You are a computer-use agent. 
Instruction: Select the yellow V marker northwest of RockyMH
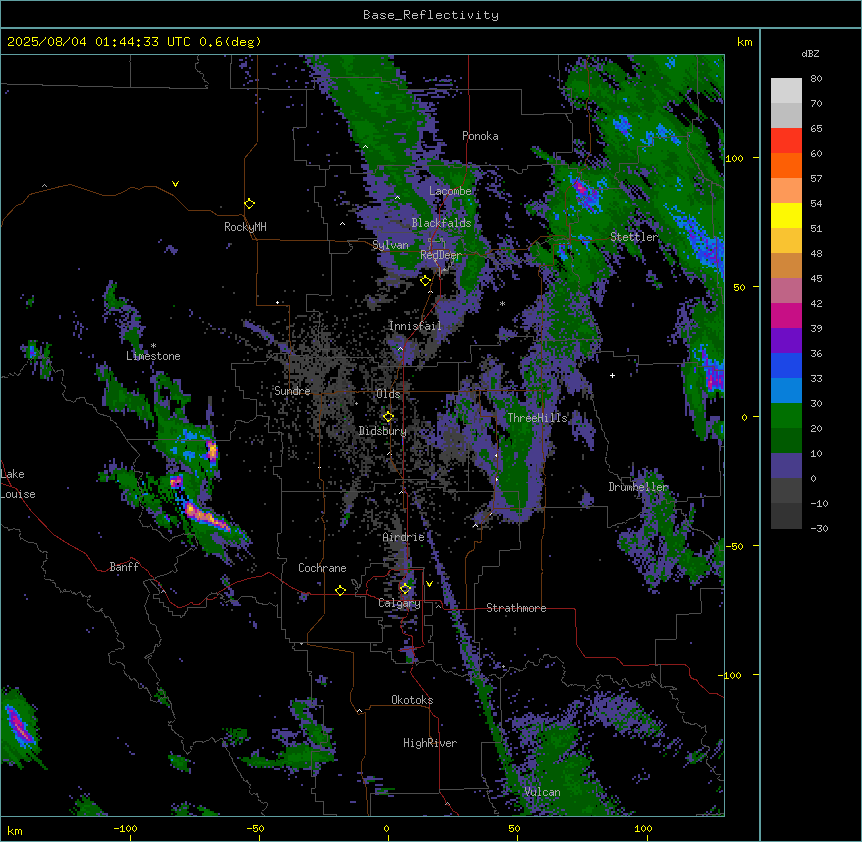(x=175, y=184)
